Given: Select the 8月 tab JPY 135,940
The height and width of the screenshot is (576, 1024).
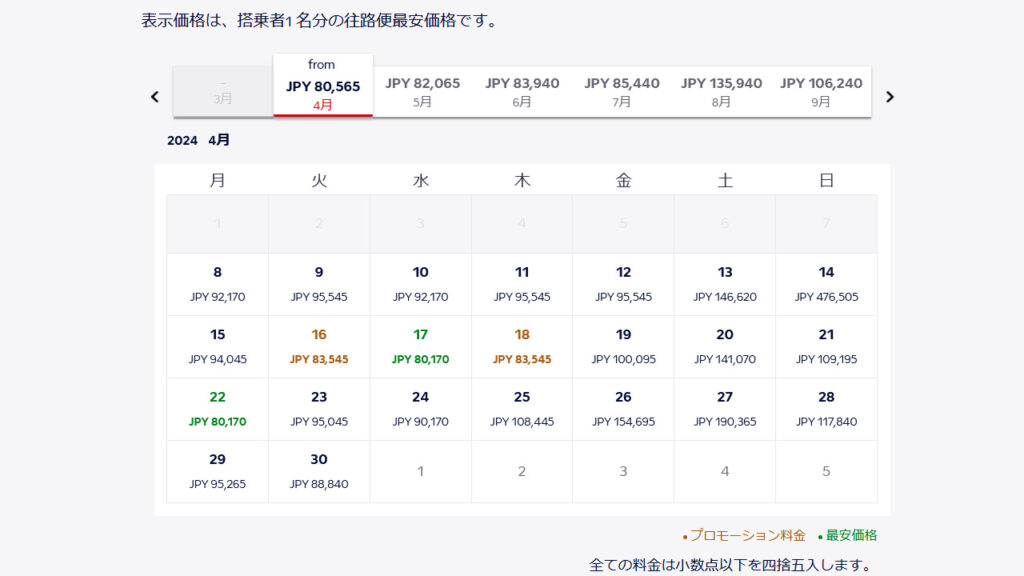Looking at the screenshot, I should [x=721, y=91].
